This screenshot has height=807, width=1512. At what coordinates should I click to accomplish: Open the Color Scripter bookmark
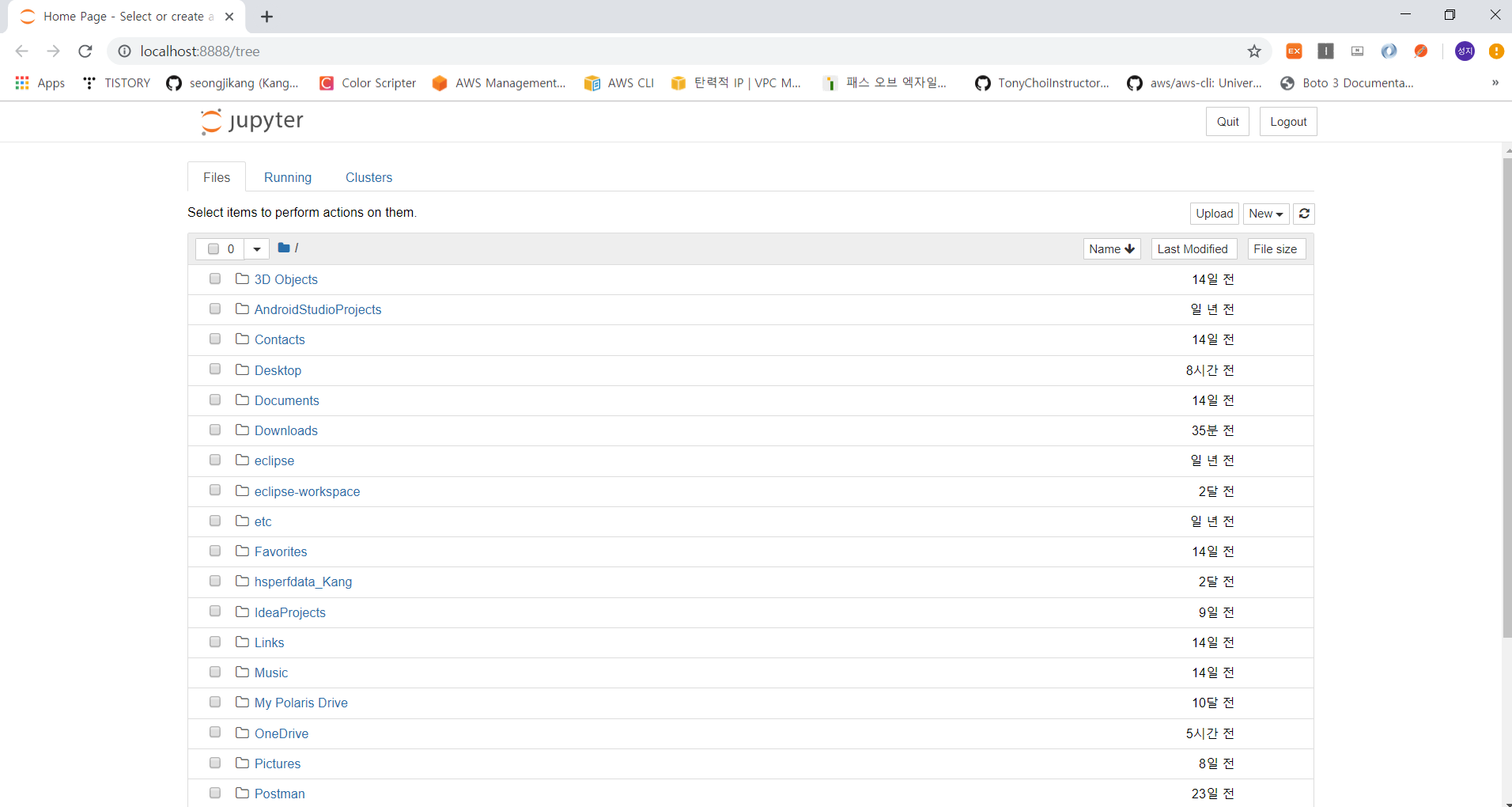[x=368, y=83]
